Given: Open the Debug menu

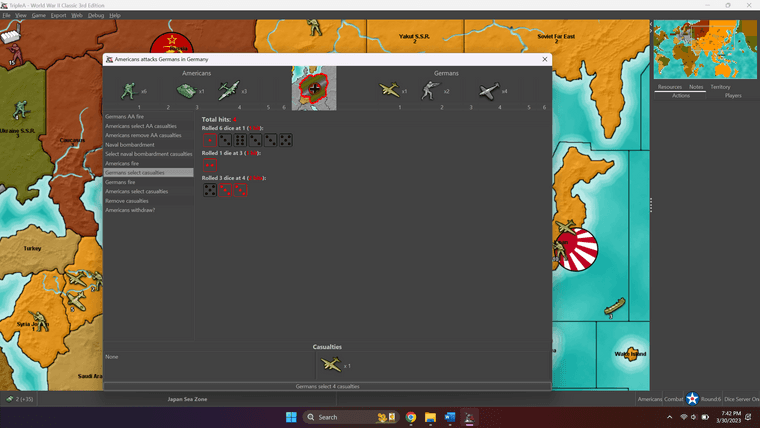Looking at the screenshot, I should pyautogui.click(x=96, y=16).
